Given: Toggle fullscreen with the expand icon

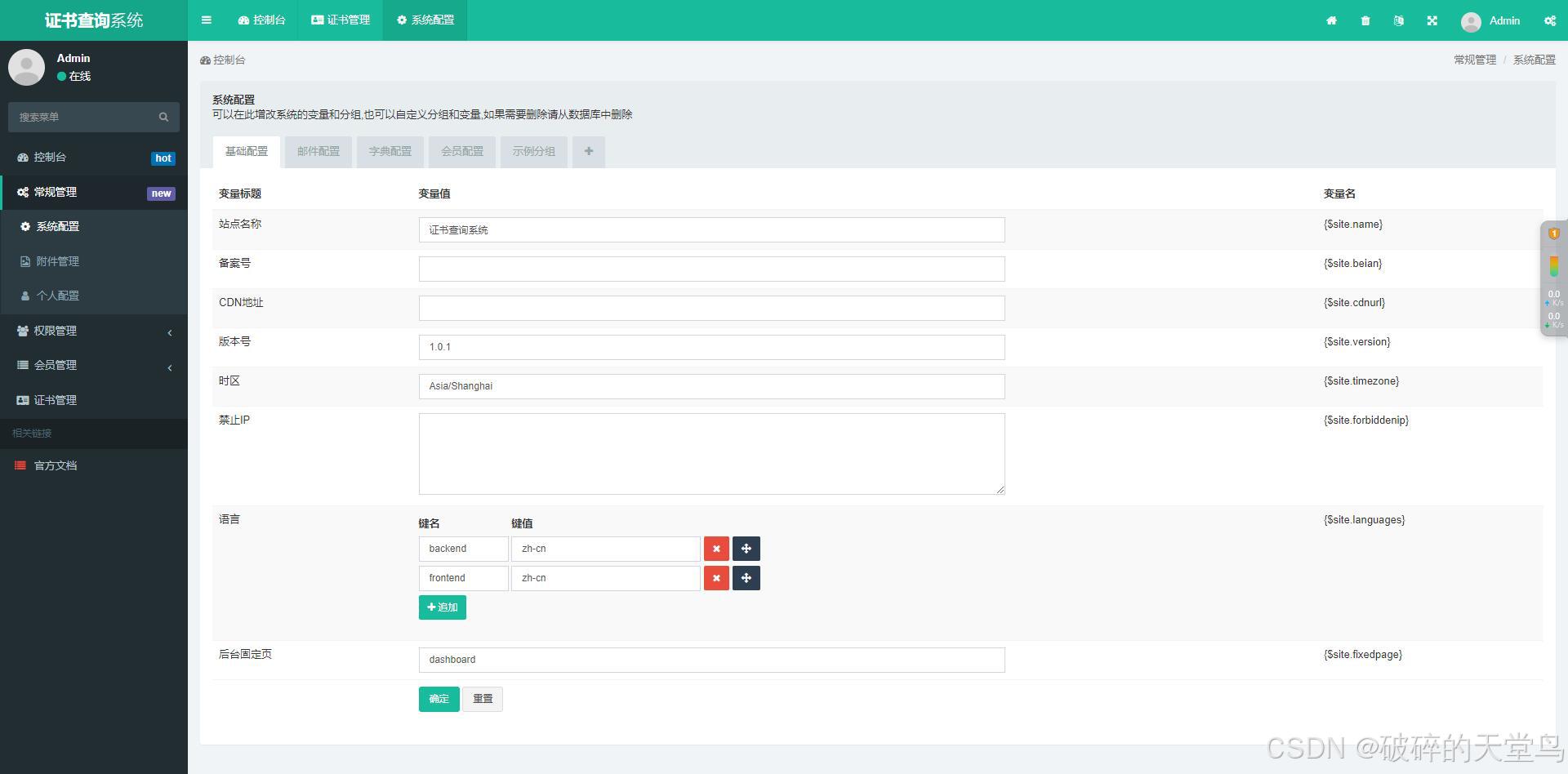Looking at the screenshot, I should tap(1432, 20).
